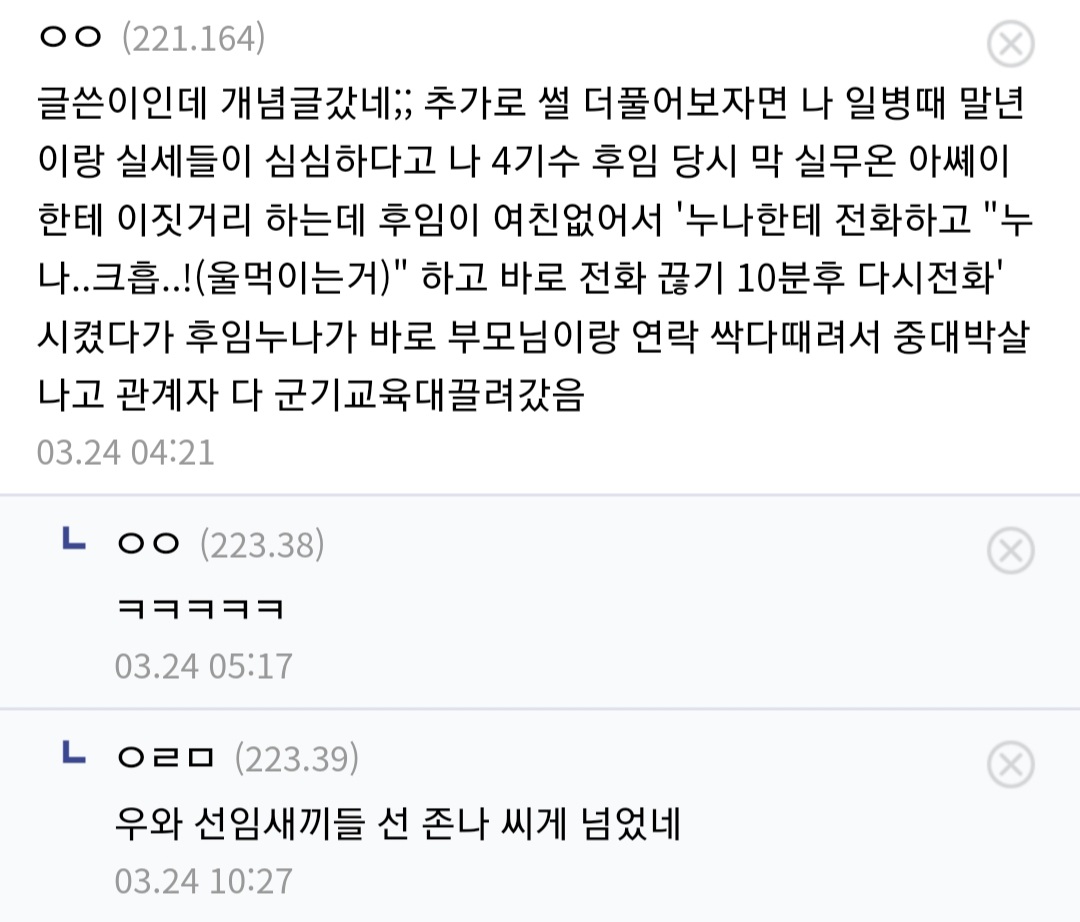Image resolution: width=1080 pixels, height=922 pixels.
Task: Click the comment line starting with 글쓴이인데 개념글갔네
Action: (x=530, y=102)
